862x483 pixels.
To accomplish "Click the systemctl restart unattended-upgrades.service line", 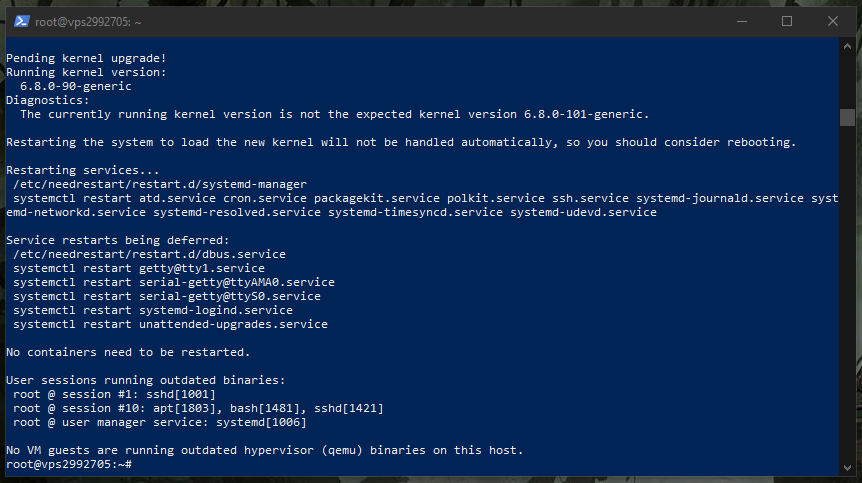I will tap(170, 324).
